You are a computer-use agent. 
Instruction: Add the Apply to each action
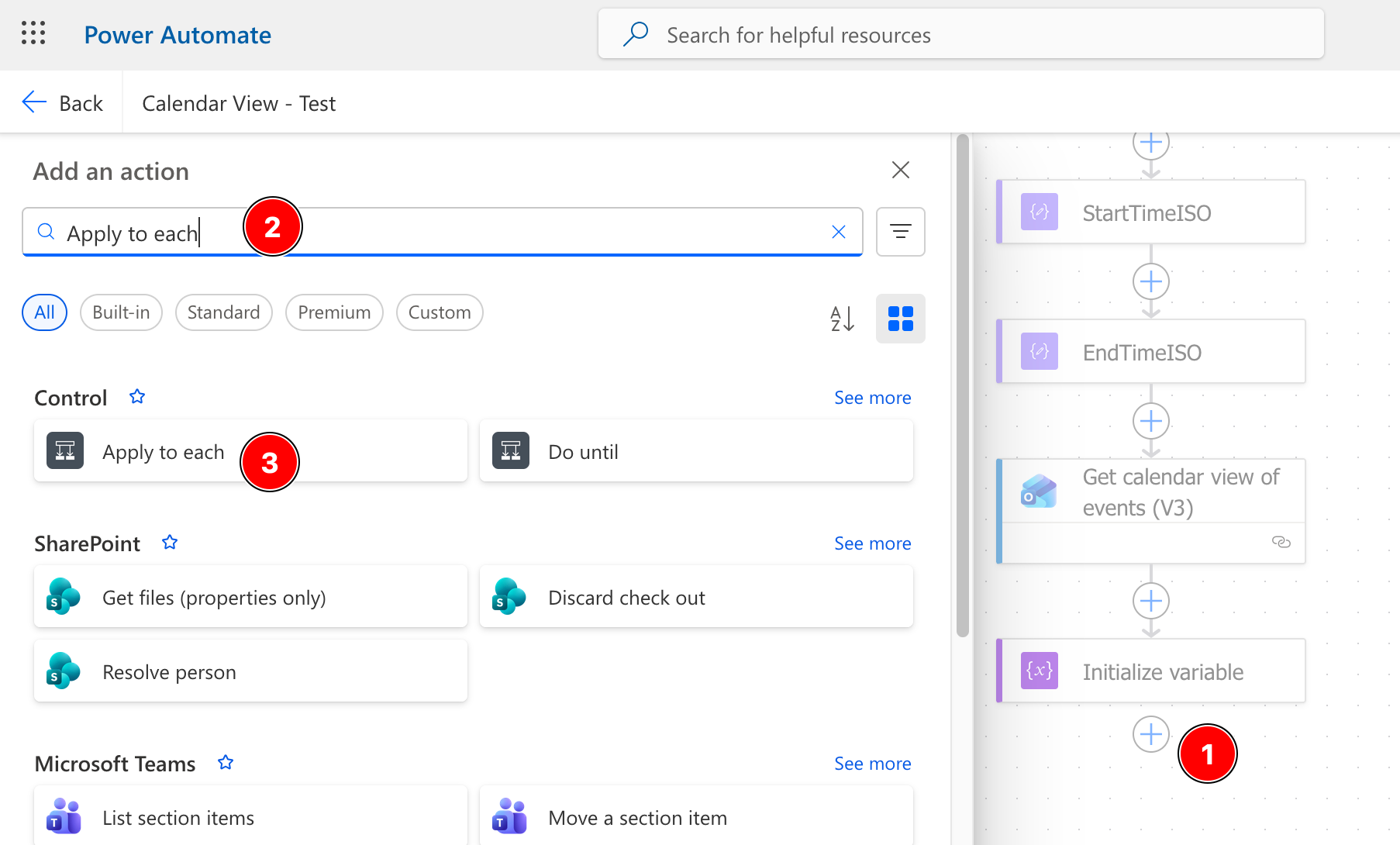click(250, 451)
